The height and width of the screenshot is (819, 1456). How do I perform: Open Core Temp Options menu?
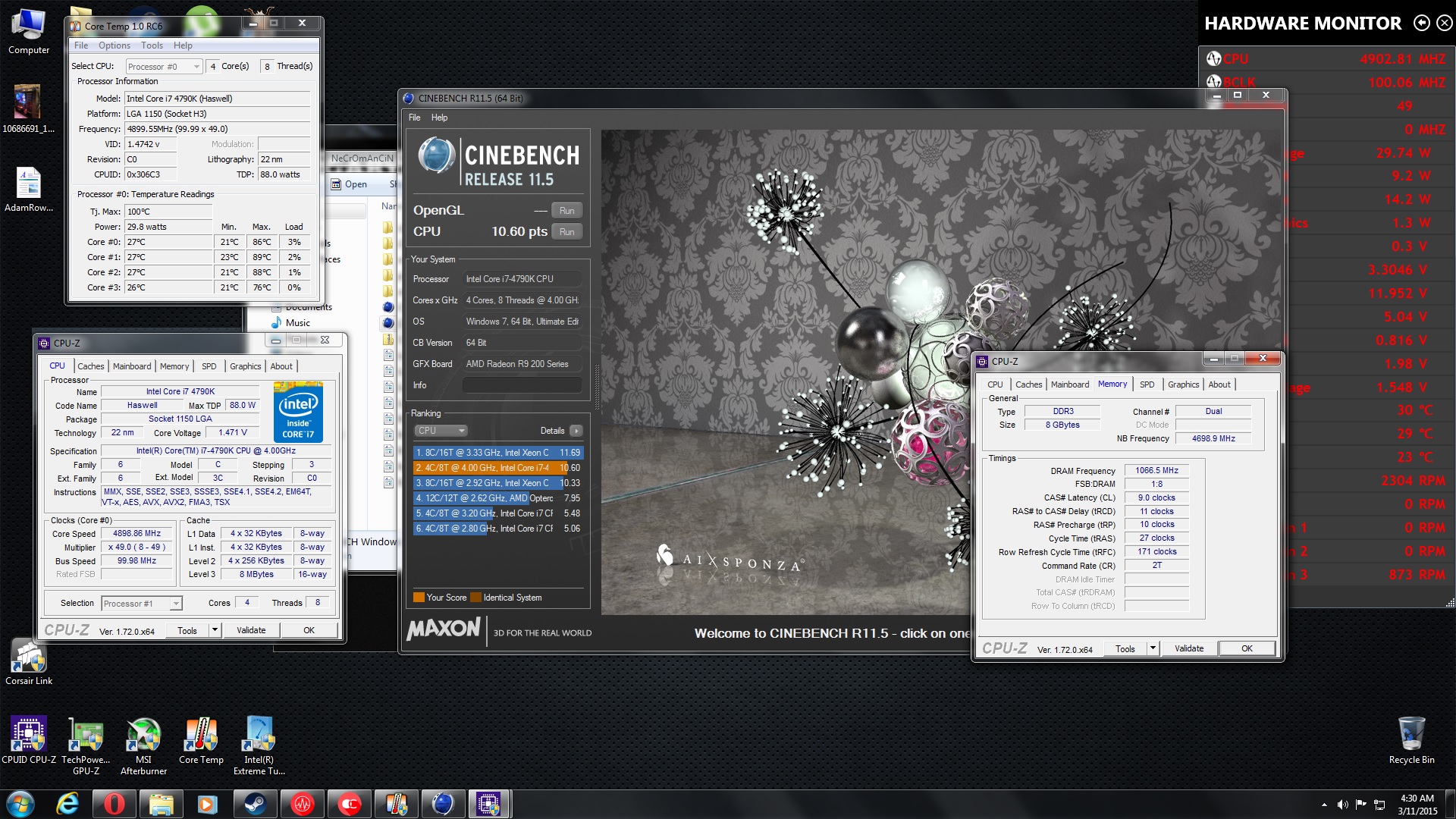click(114, 45)
